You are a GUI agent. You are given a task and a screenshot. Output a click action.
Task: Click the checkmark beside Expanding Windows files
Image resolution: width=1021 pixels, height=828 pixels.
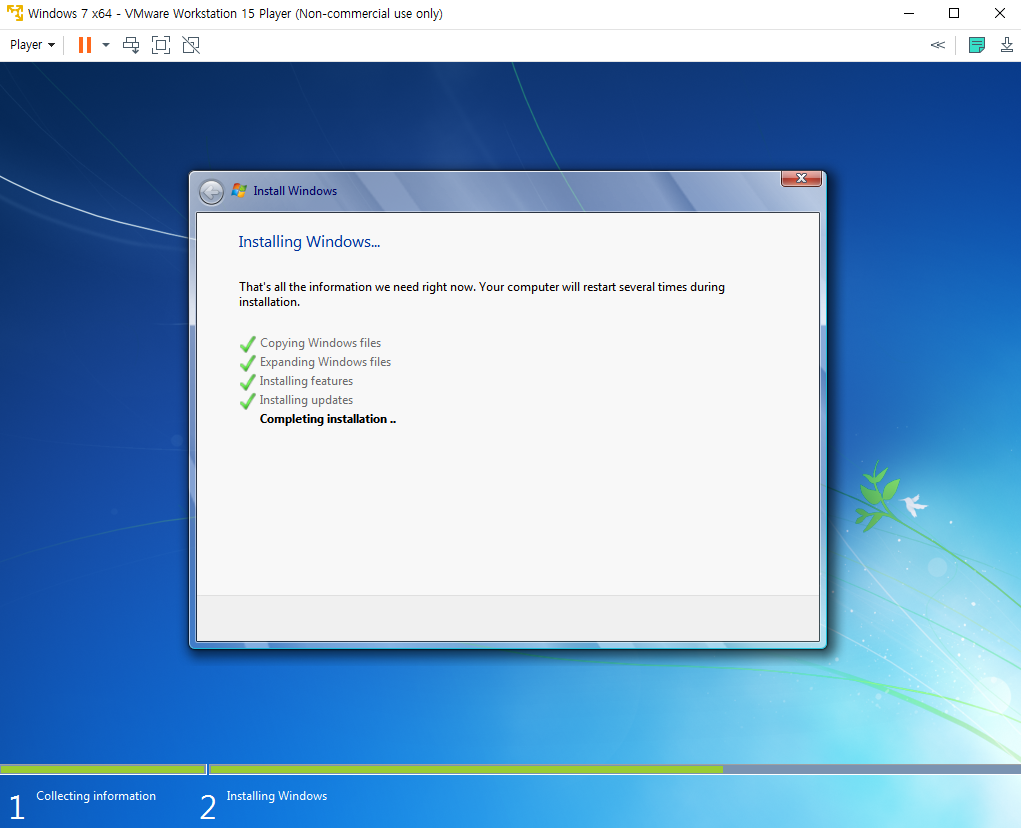[247, 363]
